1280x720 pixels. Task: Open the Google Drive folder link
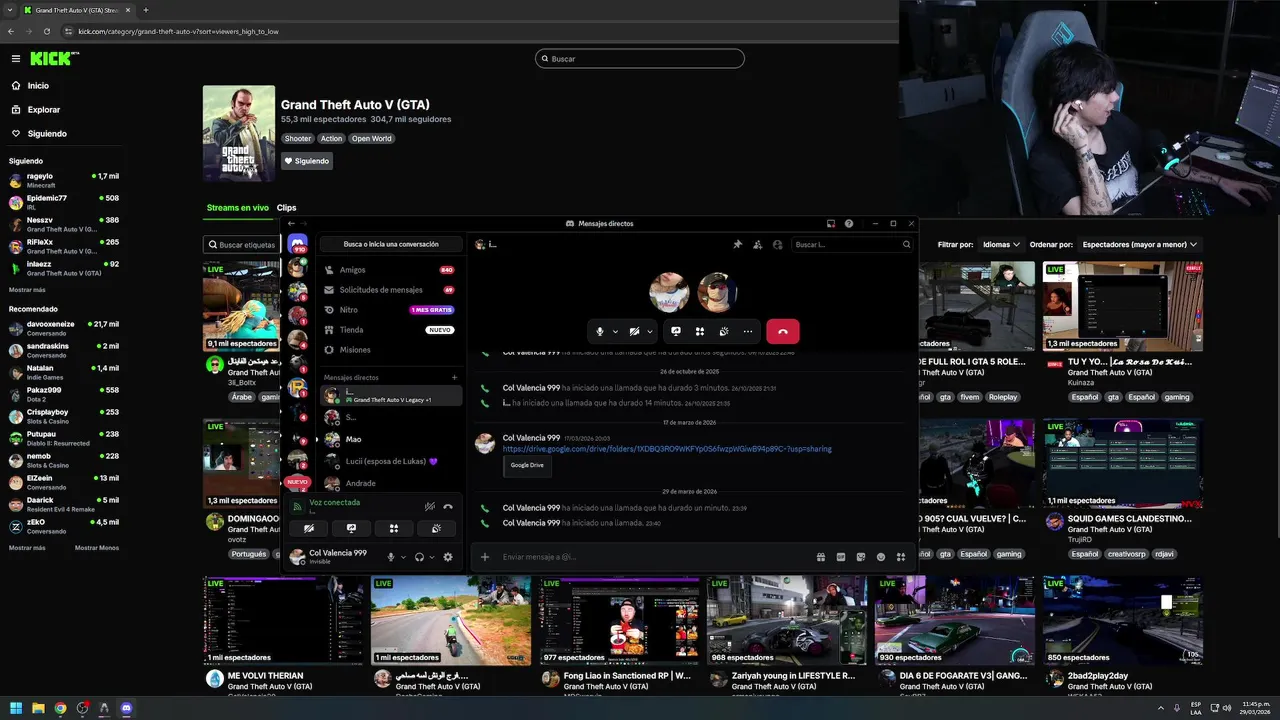click(x=667, y=449)
